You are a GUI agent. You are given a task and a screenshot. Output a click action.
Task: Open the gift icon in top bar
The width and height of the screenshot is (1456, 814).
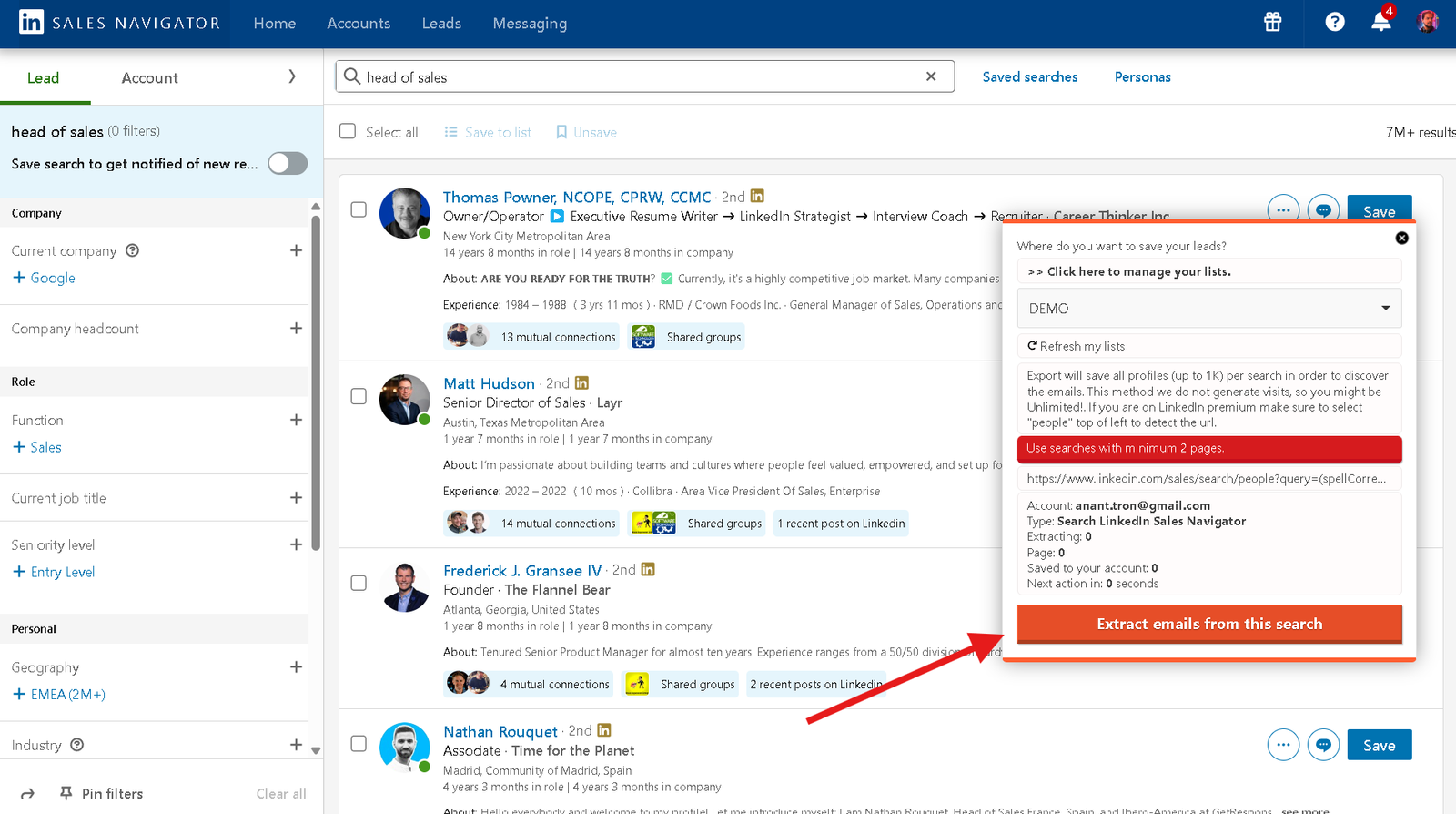(1272, 22)
